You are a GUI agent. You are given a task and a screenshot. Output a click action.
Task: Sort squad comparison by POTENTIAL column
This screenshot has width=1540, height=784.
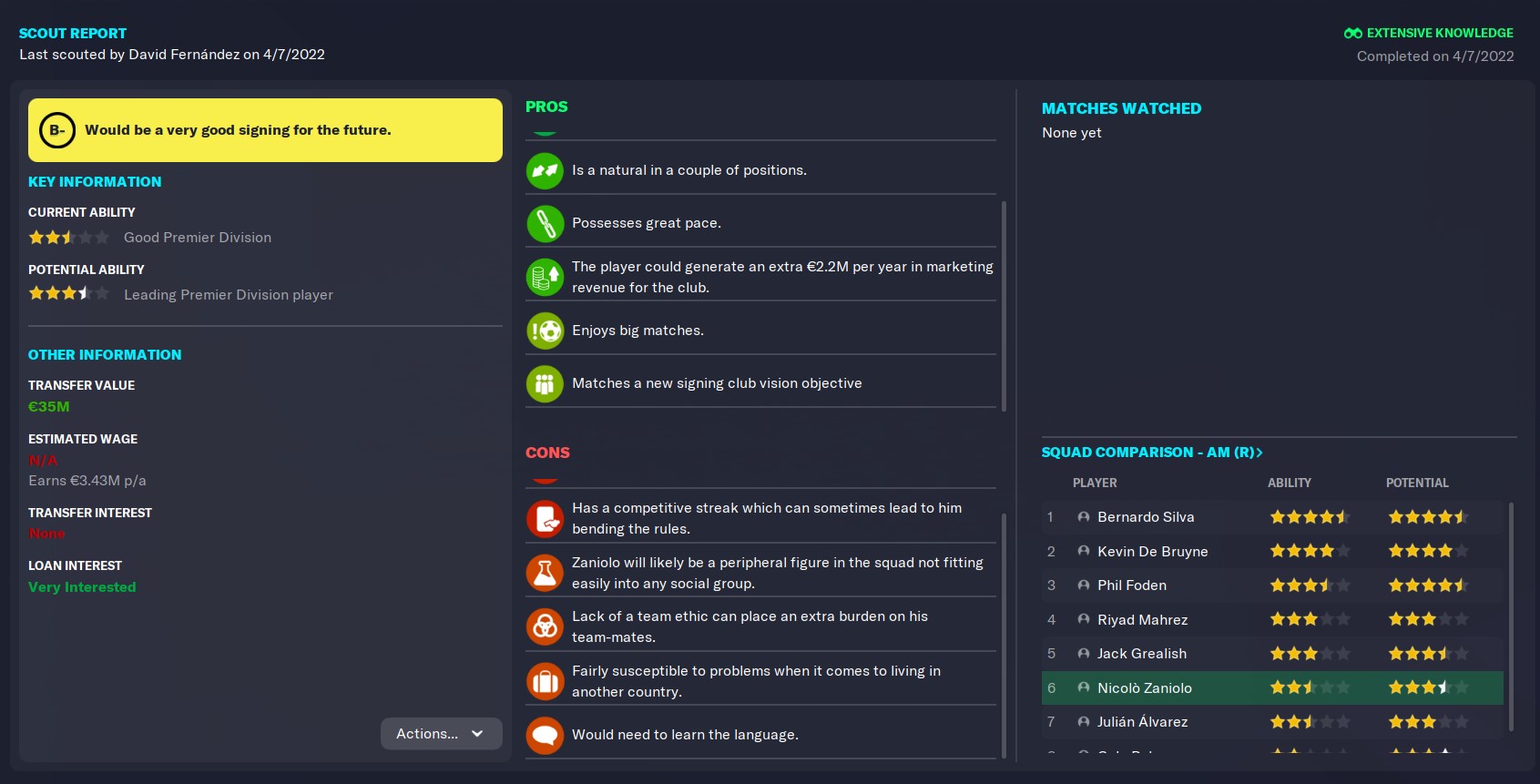pyautogui.click(x=1417, y=483)
